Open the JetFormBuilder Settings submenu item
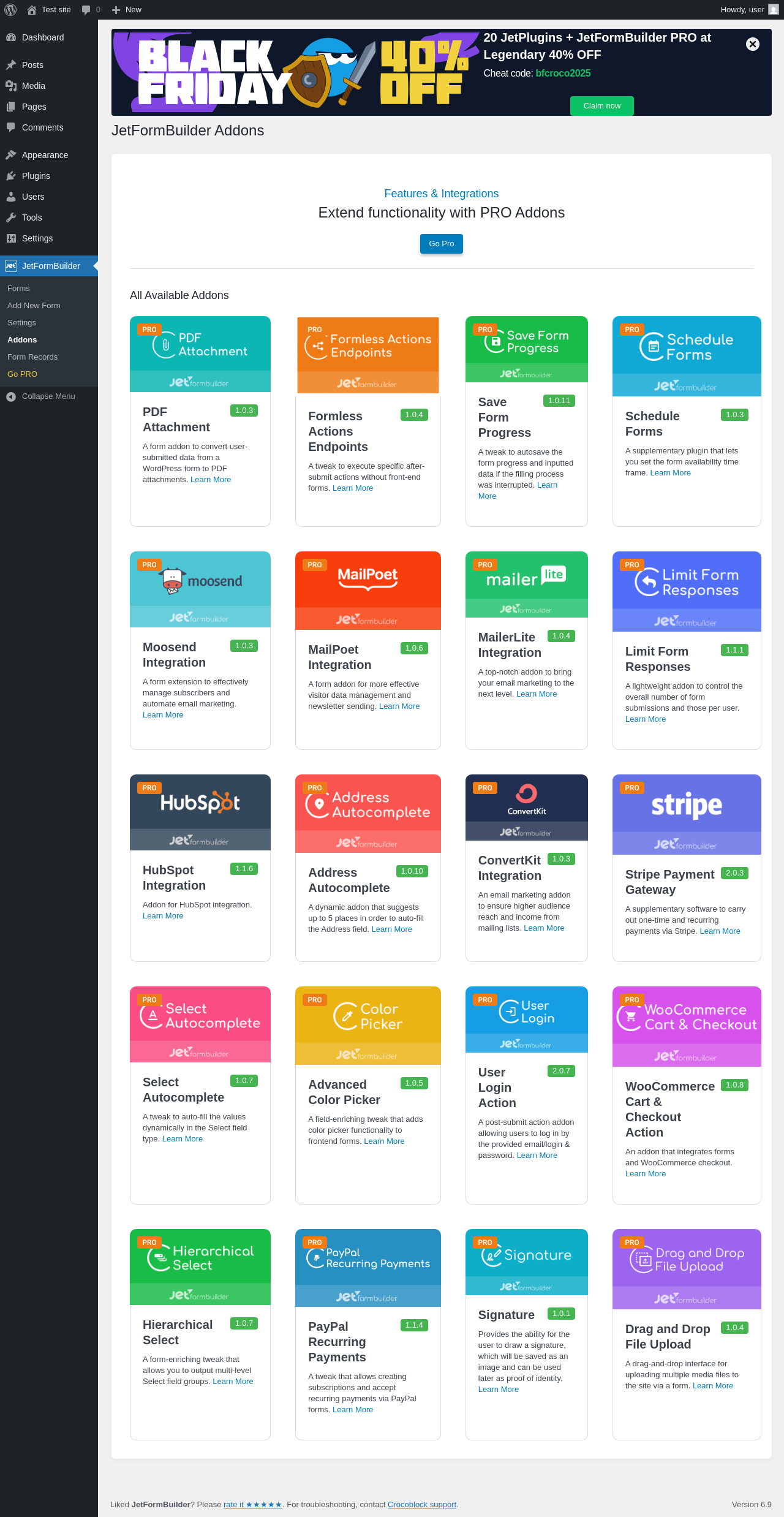 (x=21, y=323)
